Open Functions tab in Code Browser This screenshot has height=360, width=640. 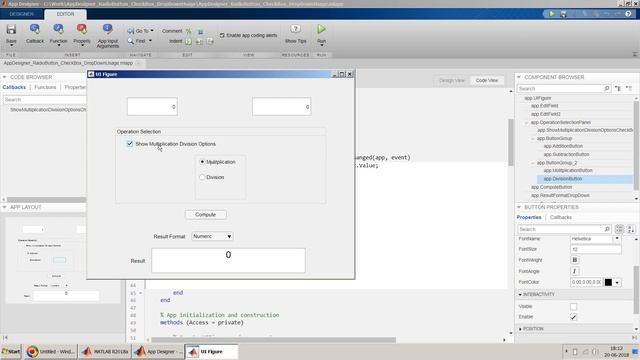pyautogui.click(x=45, y=87)
